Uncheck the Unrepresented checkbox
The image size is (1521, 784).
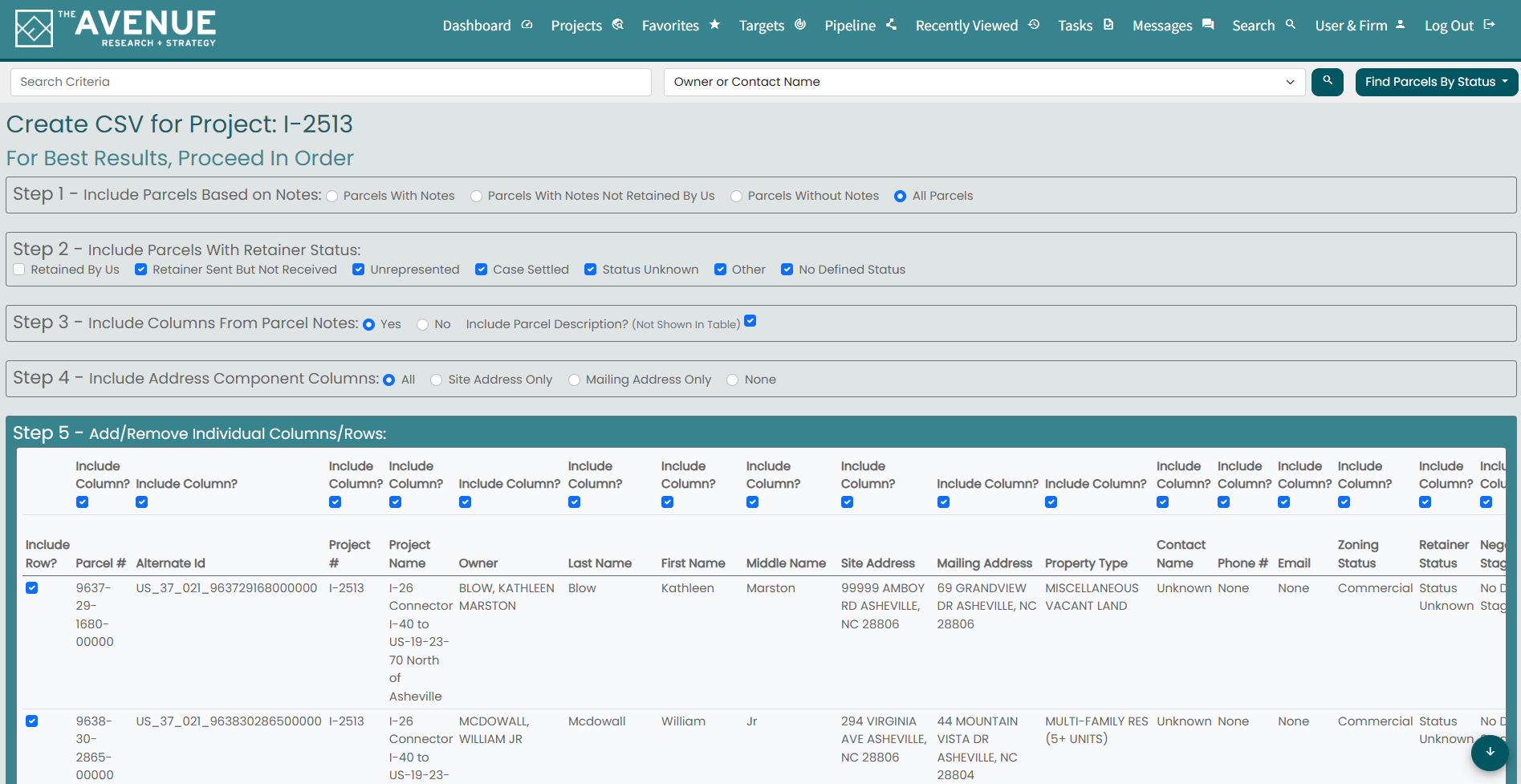pos(359,270)
